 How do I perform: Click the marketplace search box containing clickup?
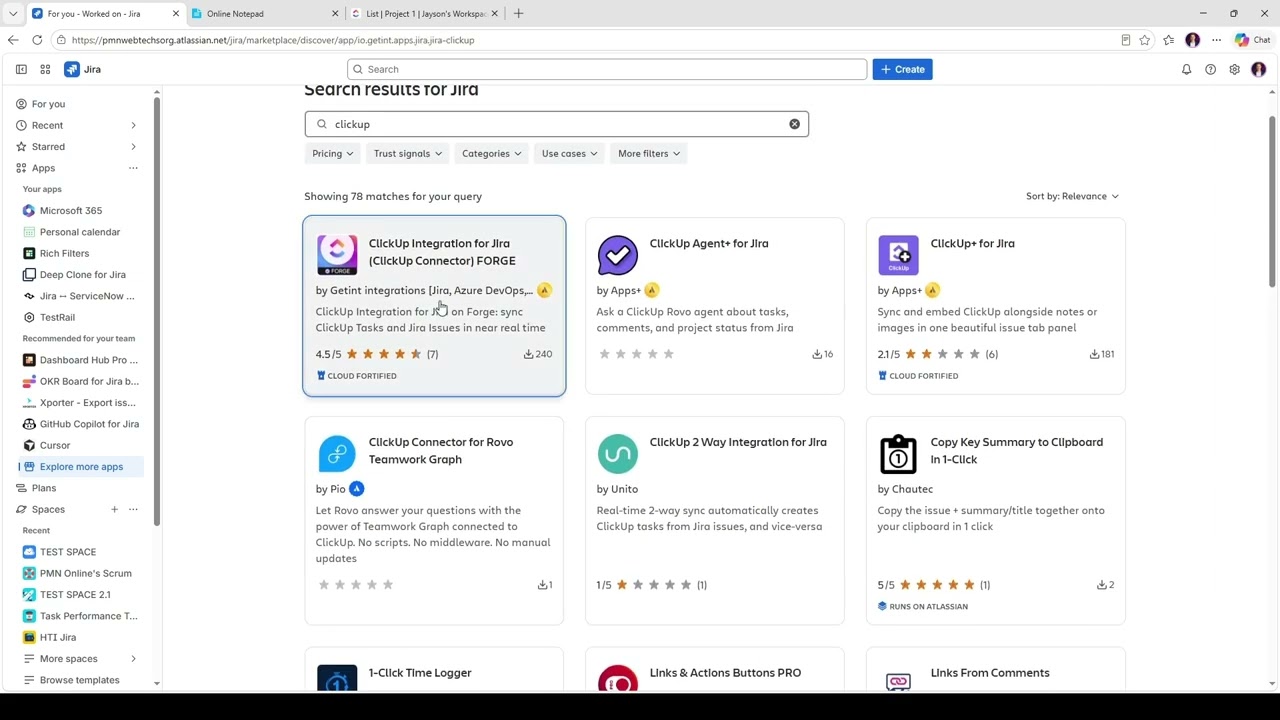coord(556,124)
